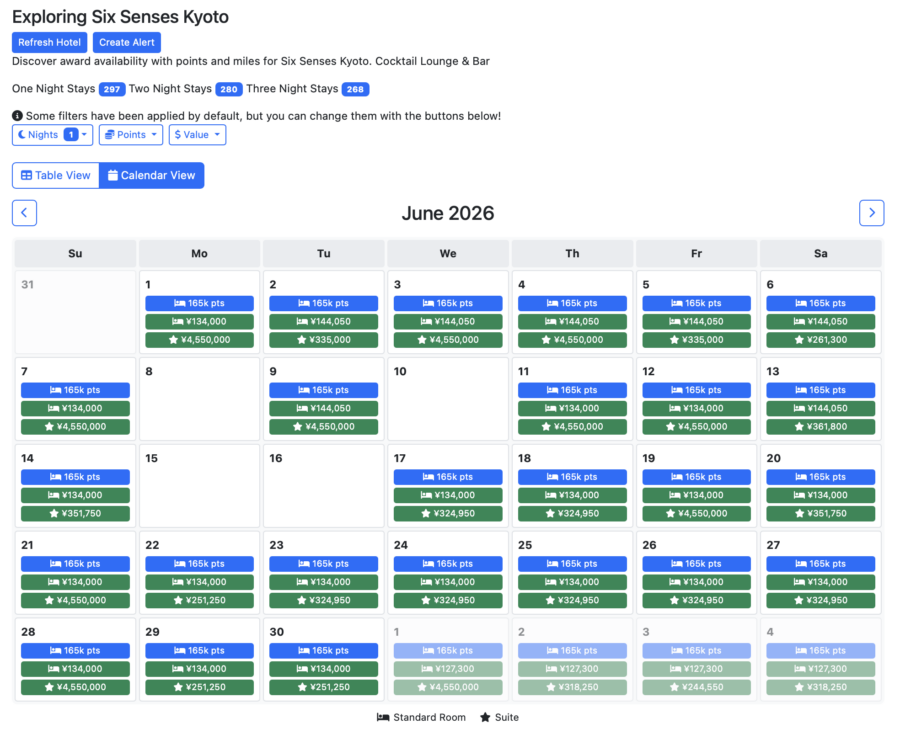Screen dimensions: 900x734
Task: Choose ¥335,000 suite rate on June 2
Action: point(324,340)
